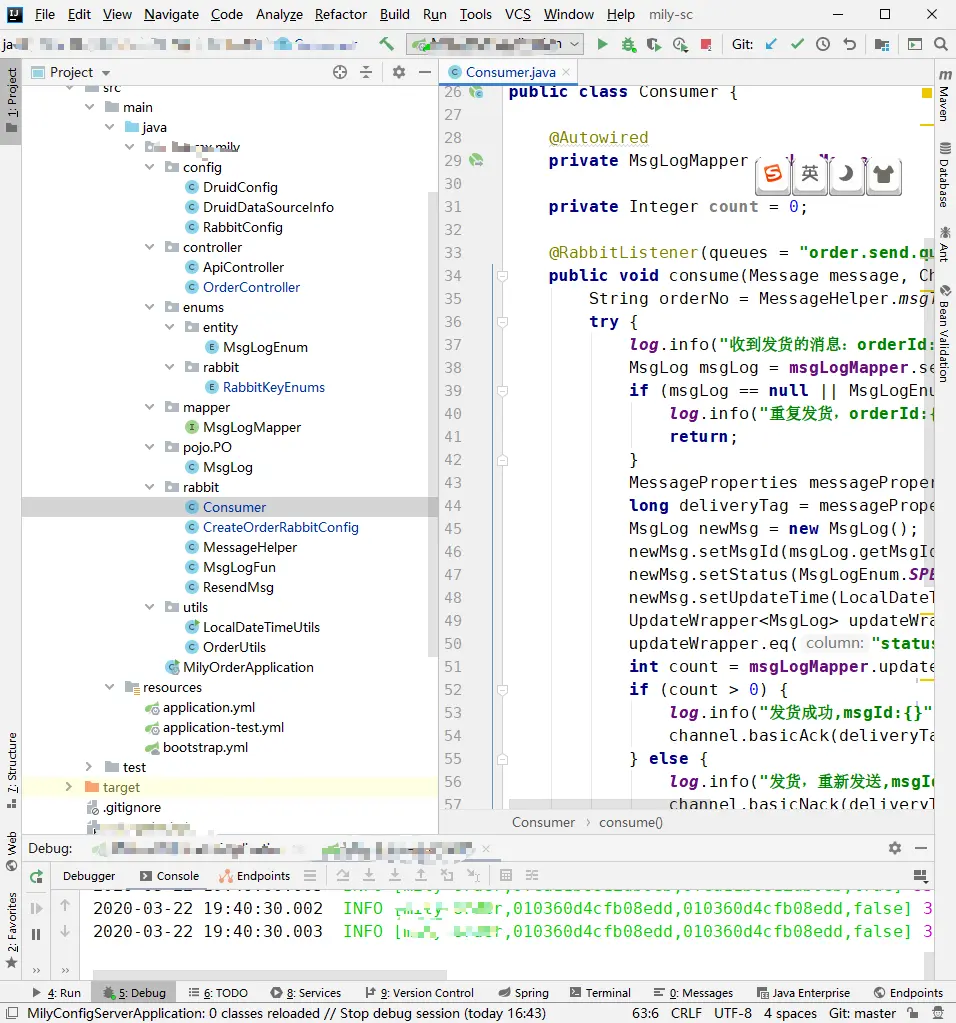Close the Consumer.java editor tab
The height and width of the screenshot is (1023, 956).
tap(566, 72)
